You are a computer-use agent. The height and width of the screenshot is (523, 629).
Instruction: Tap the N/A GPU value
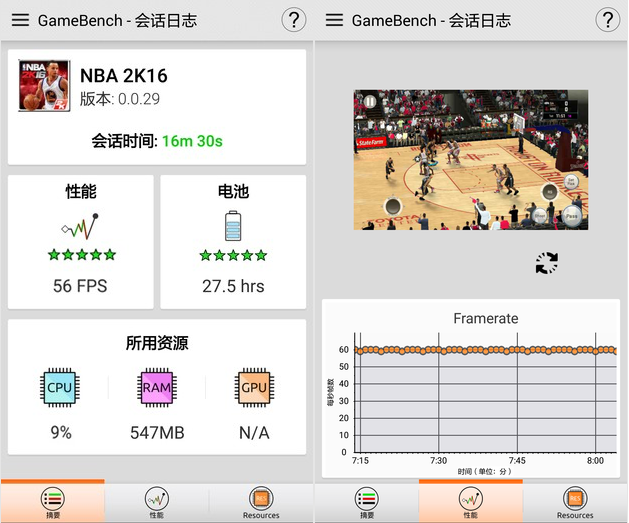(x=254, y=433)
